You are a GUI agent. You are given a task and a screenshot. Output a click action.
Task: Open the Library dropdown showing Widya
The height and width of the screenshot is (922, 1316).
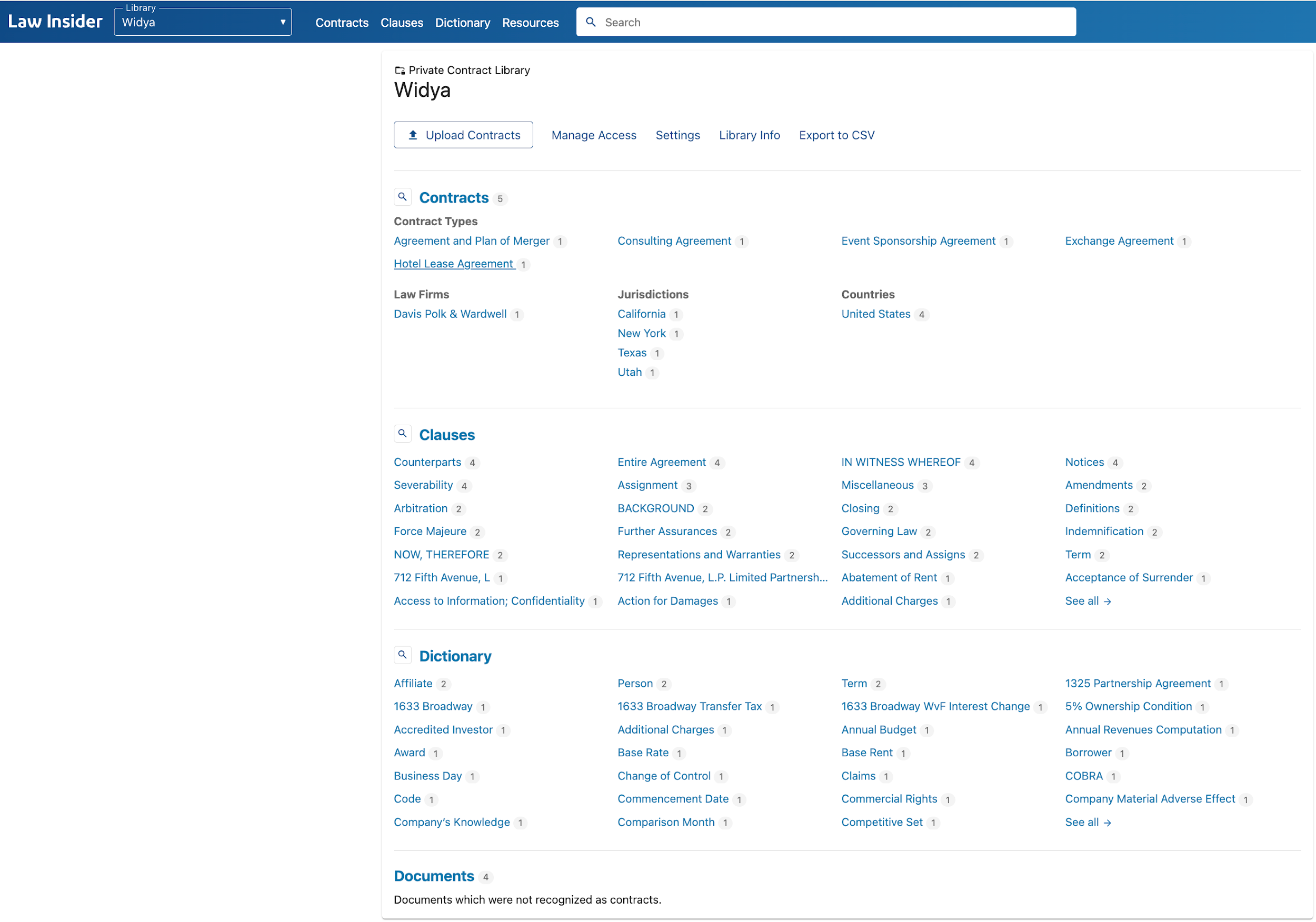click(x=203, y=22)
